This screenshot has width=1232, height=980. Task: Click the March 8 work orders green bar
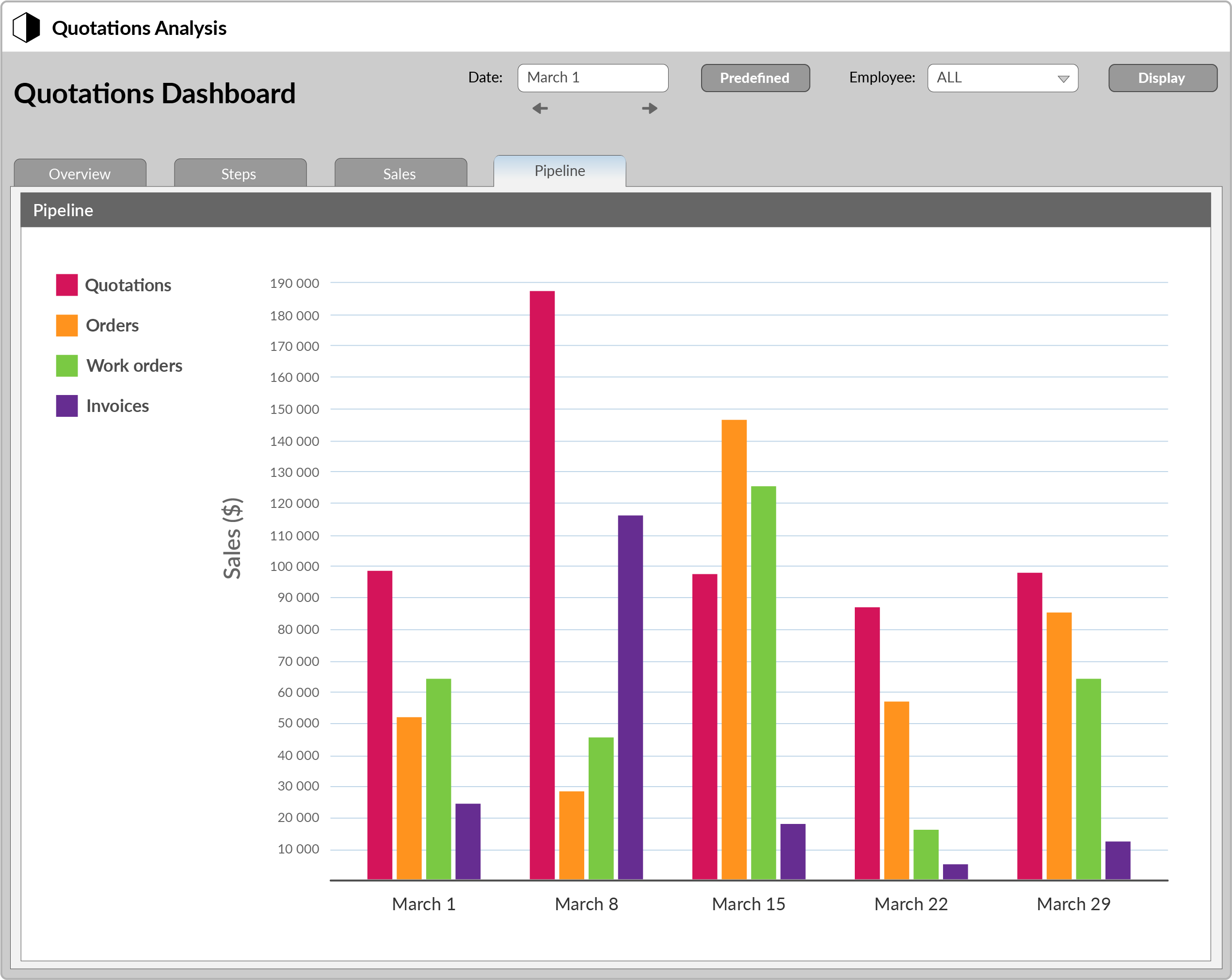[601, 809]
